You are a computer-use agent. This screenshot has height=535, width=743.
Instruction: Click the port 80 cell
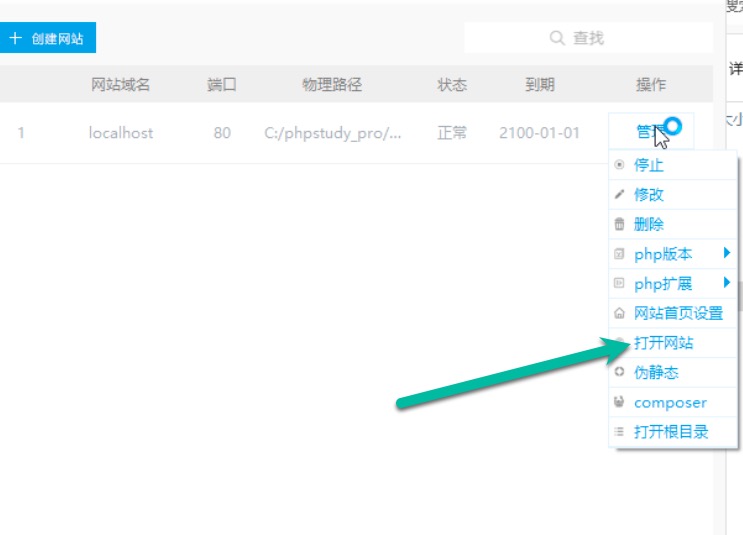click(222, 133)
